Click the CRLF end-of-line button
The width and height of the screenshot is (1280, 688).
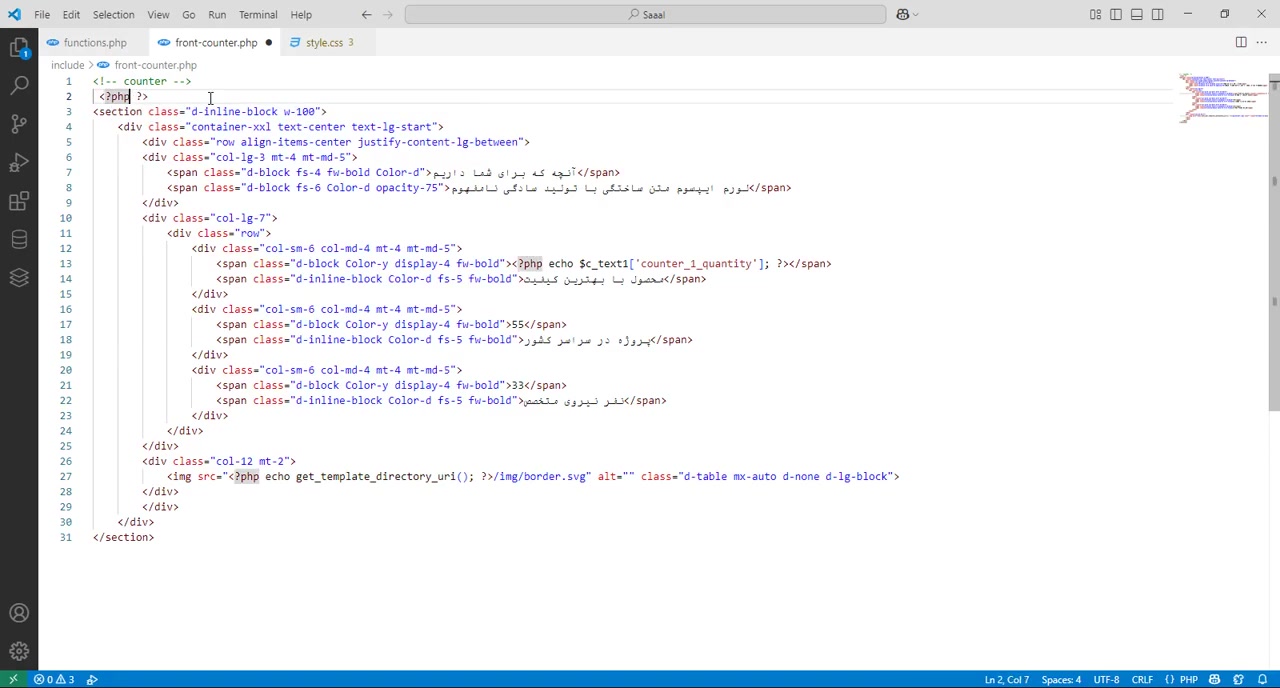[1141, 680]
